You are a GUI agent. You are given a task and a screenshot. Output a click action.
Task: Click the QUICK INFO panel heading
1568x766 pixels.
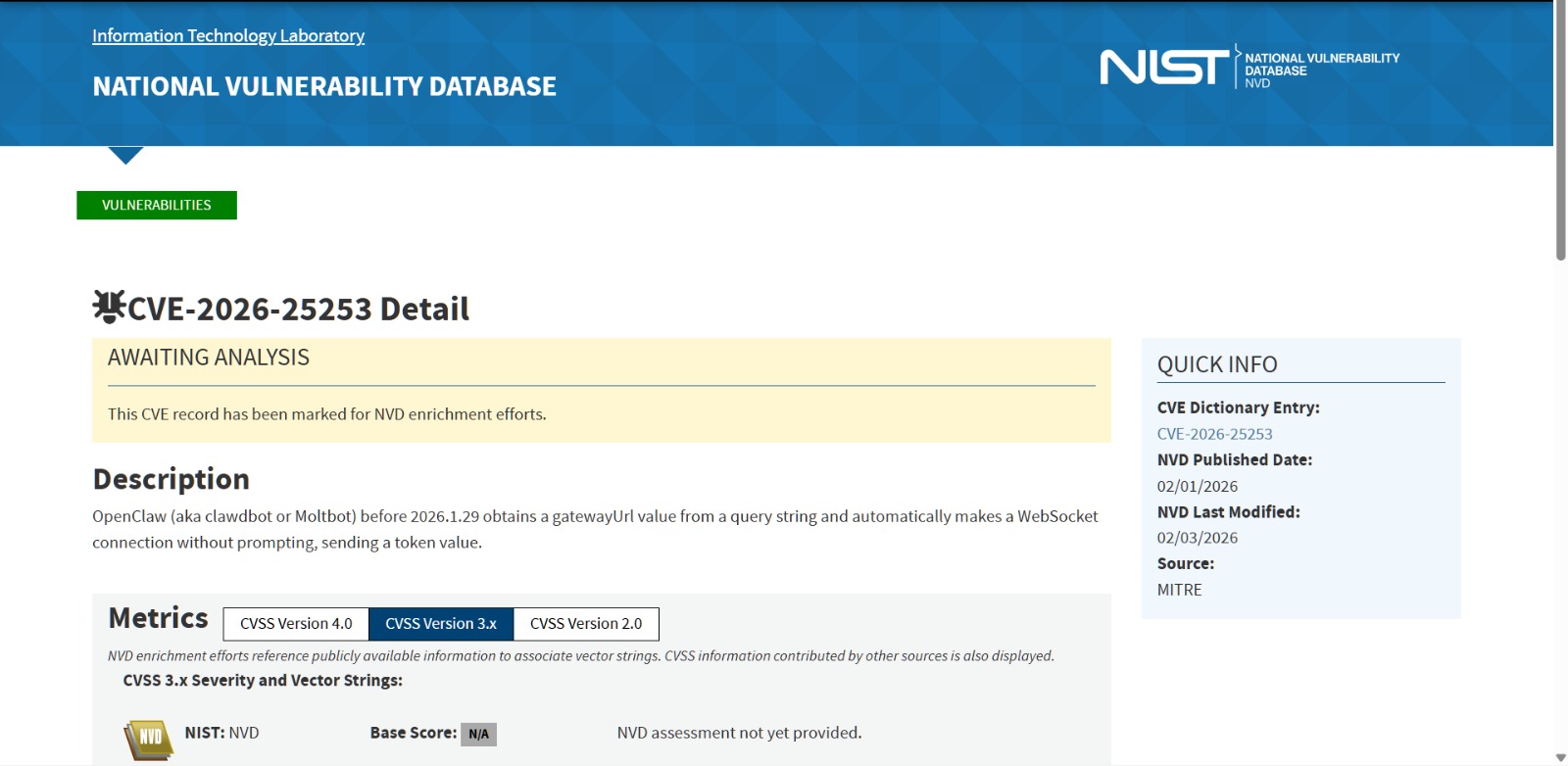[1217, 364]
